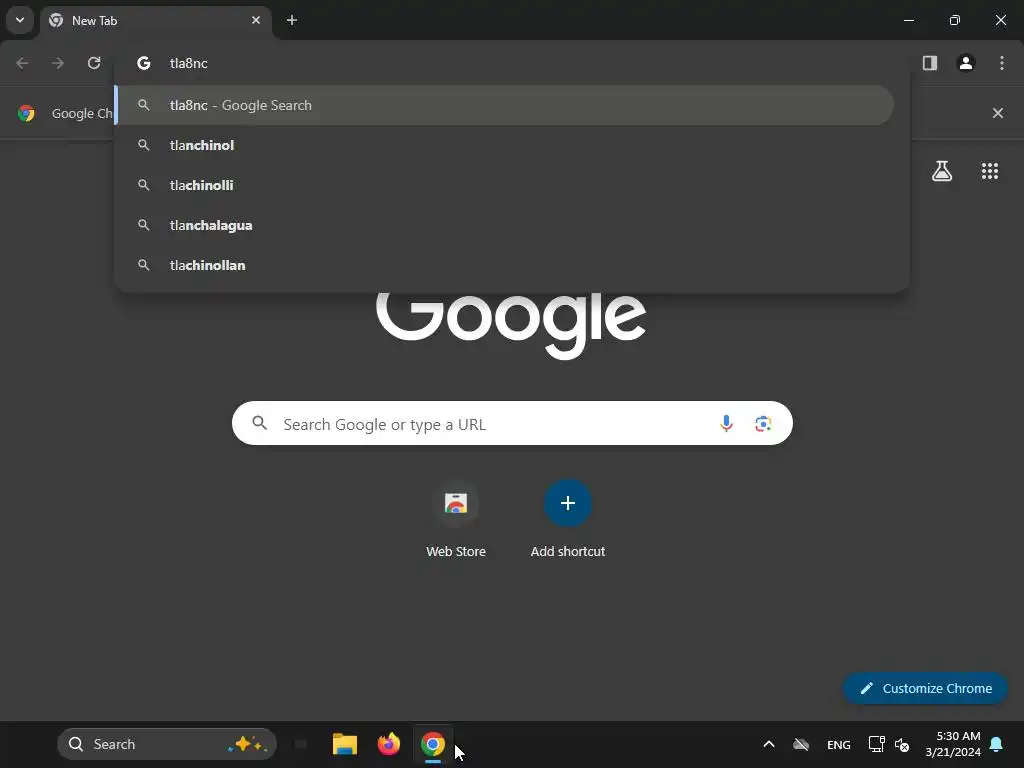Click the Chrome logo in the info bar
This screenshot has height=768, width=1024.
click(26, 113)
